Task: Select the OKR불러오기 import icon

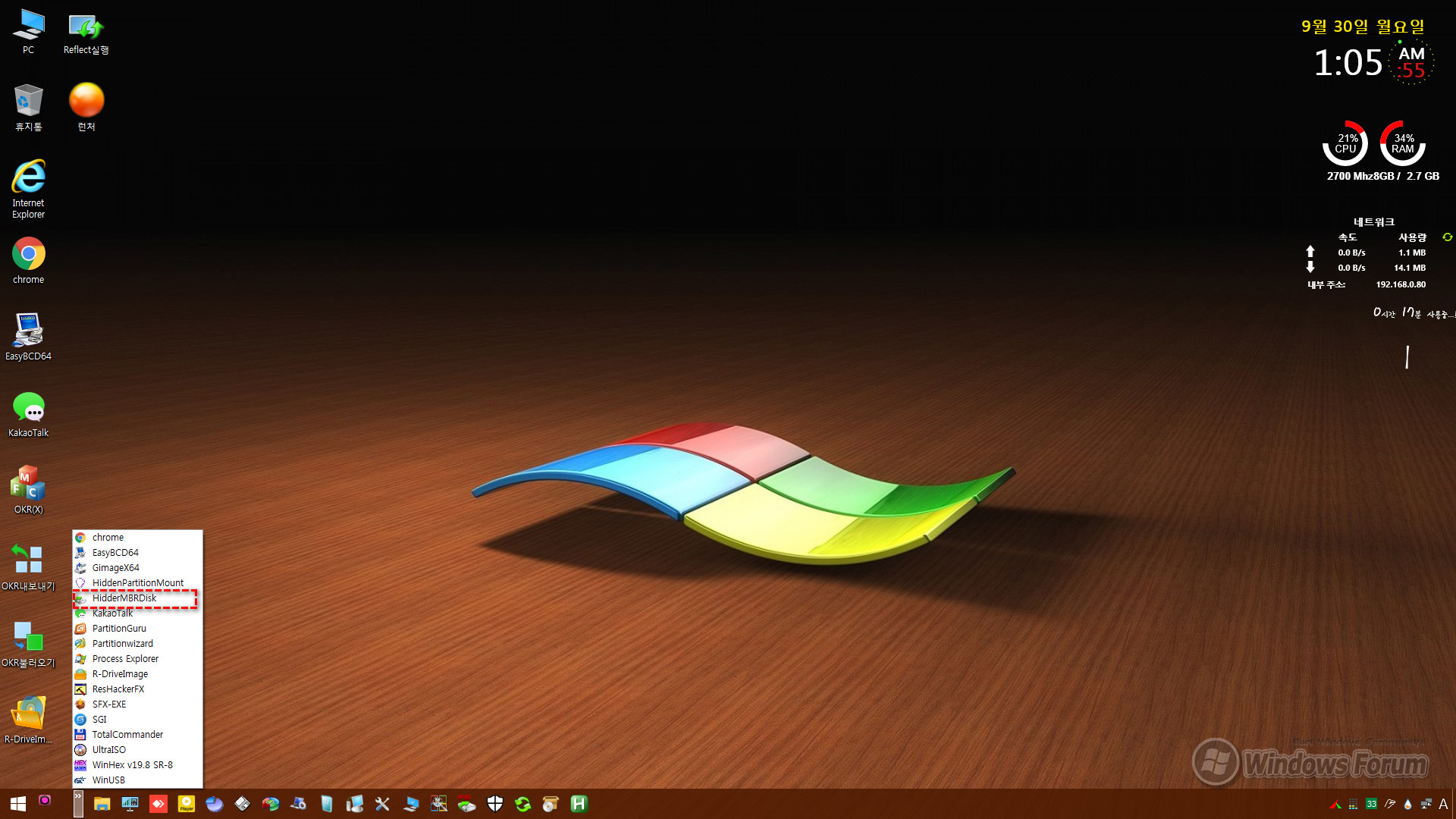Action: click(28, 644)
